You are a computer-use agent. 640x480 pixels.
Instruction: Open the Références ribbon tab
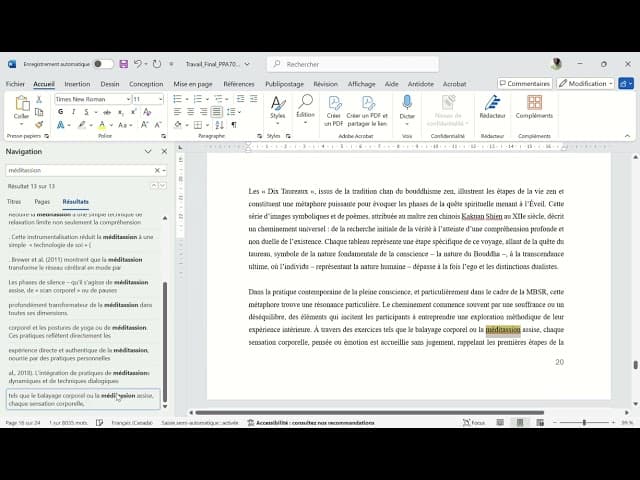(x=238, y=84)
